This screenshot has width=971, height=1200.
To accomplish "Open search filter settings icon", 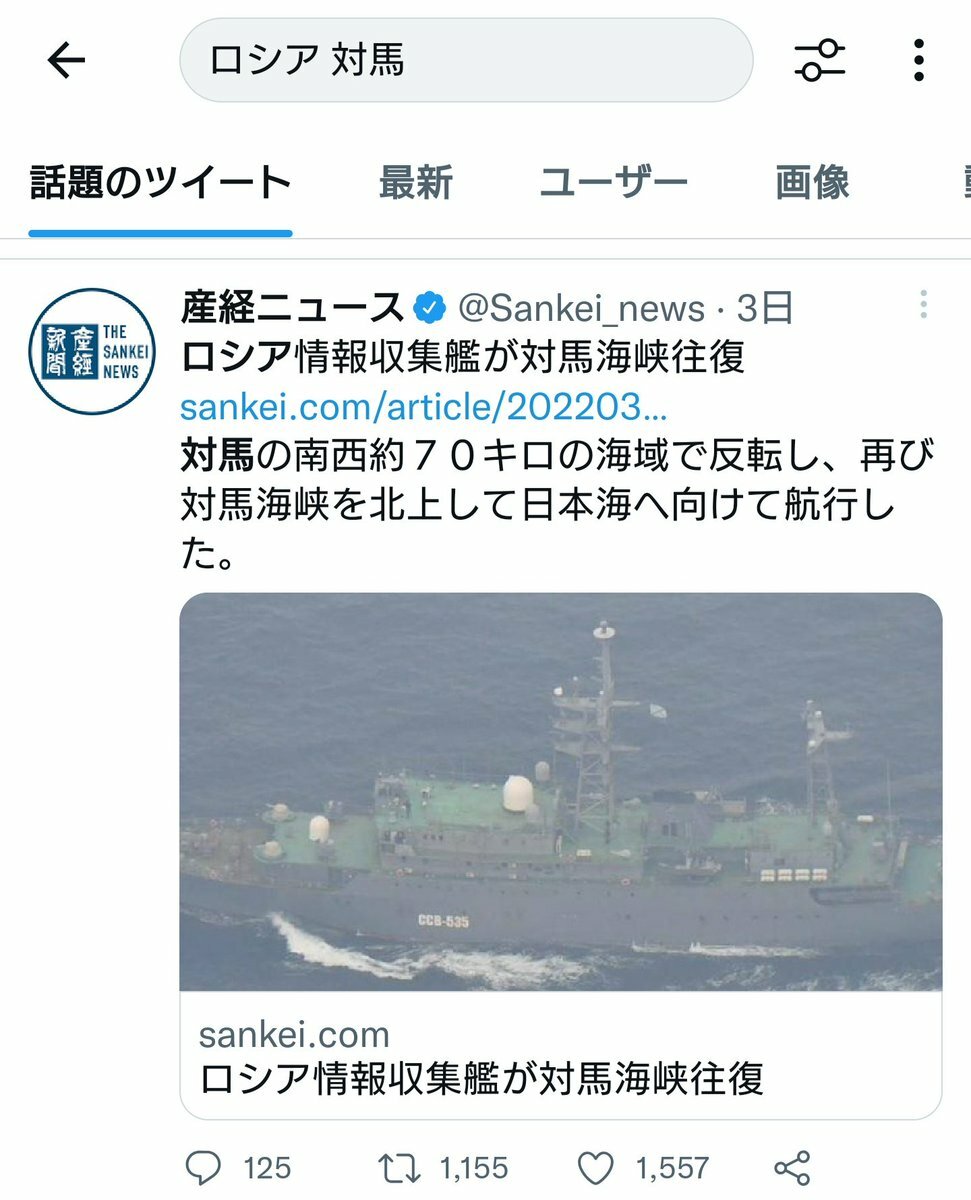I will pos(820,61).
